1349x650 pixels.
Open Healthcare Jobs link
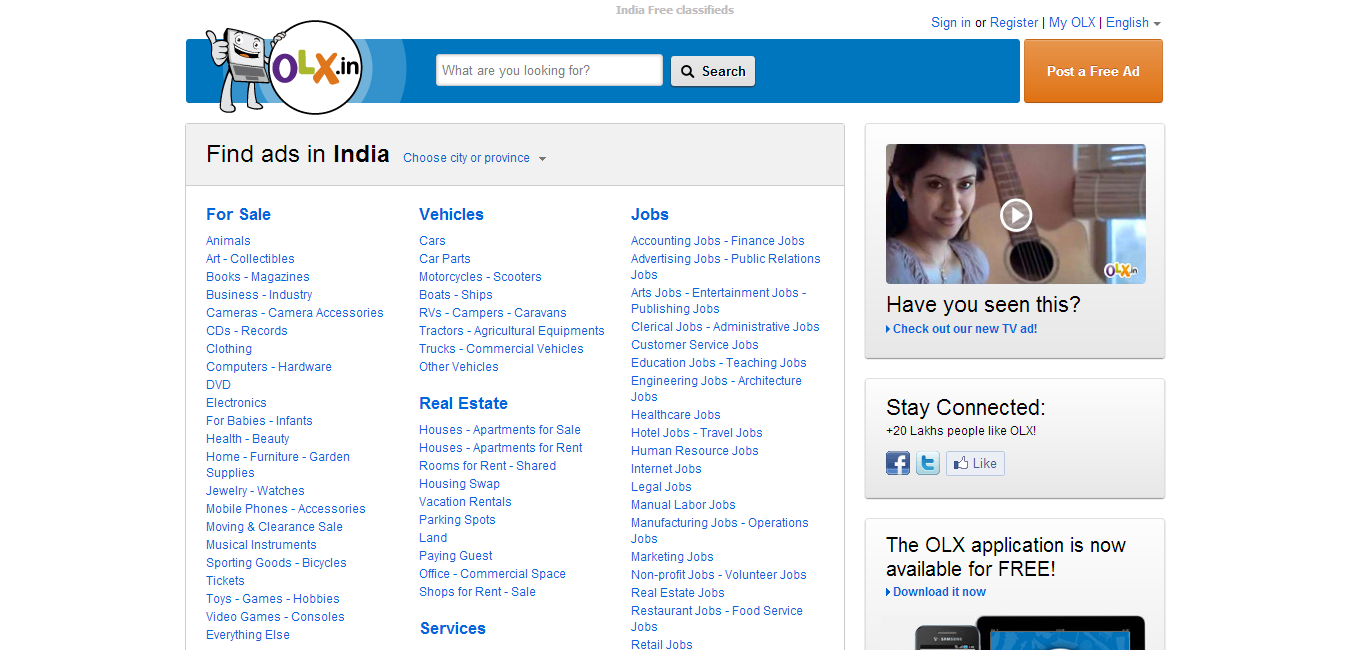point(676,415)
